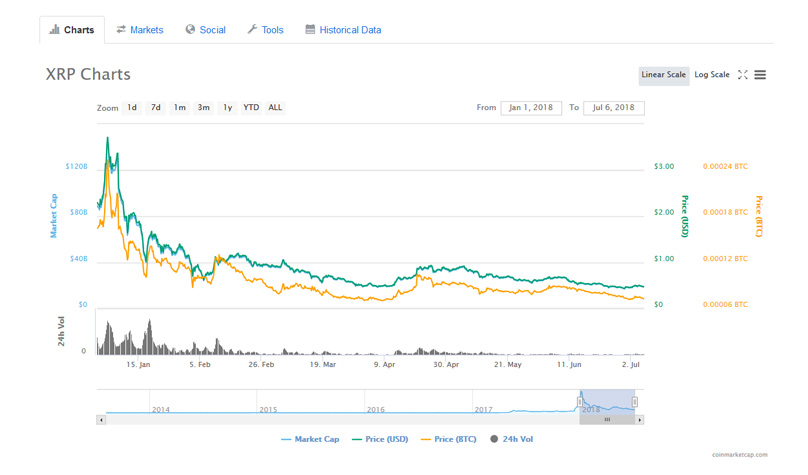Click the 2017 label in navigator
808x475 pixels.
click(x=483, y=410)
